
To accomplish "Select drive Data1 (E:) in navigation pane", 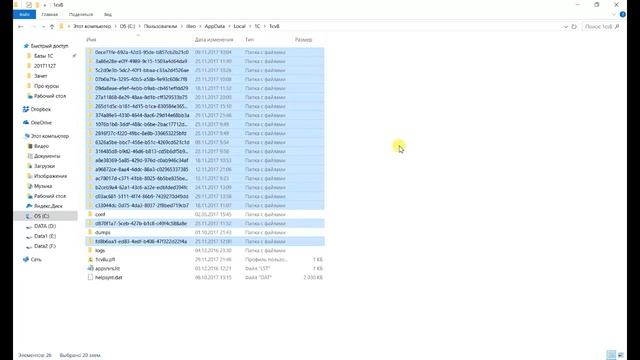I will tap(45, 236).
